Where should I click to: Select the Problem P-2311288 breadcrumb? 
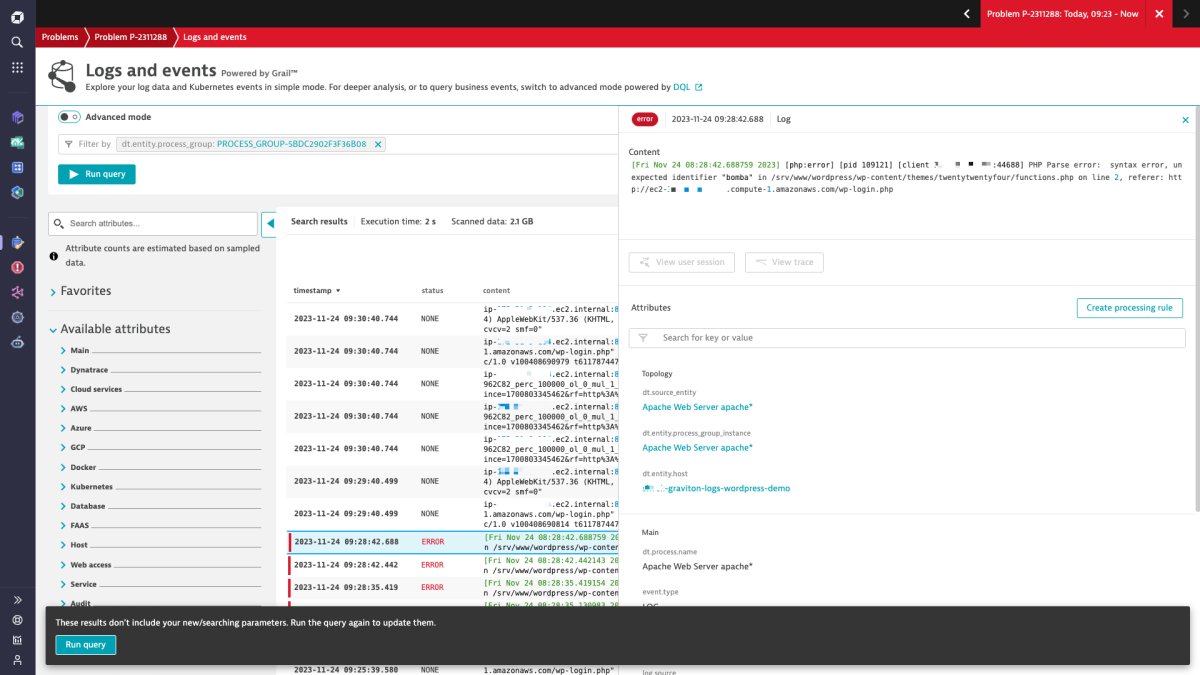pos(130,36)
